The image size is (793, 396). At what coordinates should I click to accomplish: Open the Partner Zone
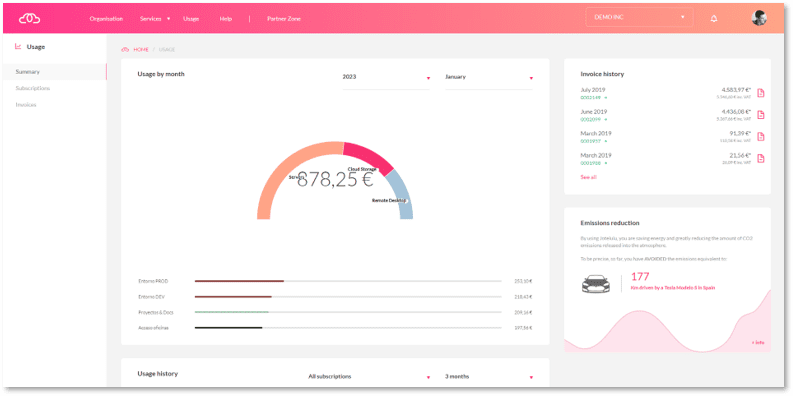284,19
